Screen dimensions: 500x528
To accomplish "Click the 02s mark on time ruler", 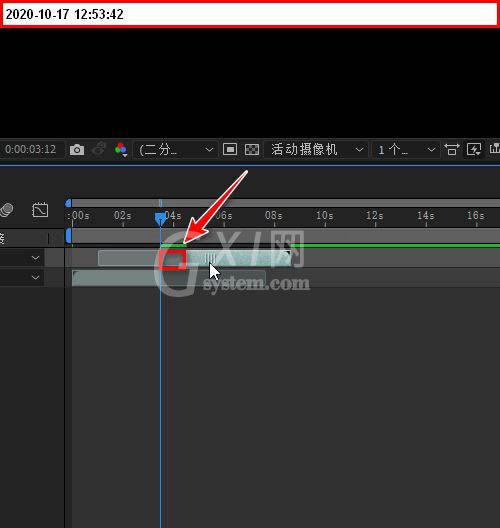I will pos(123,216).
